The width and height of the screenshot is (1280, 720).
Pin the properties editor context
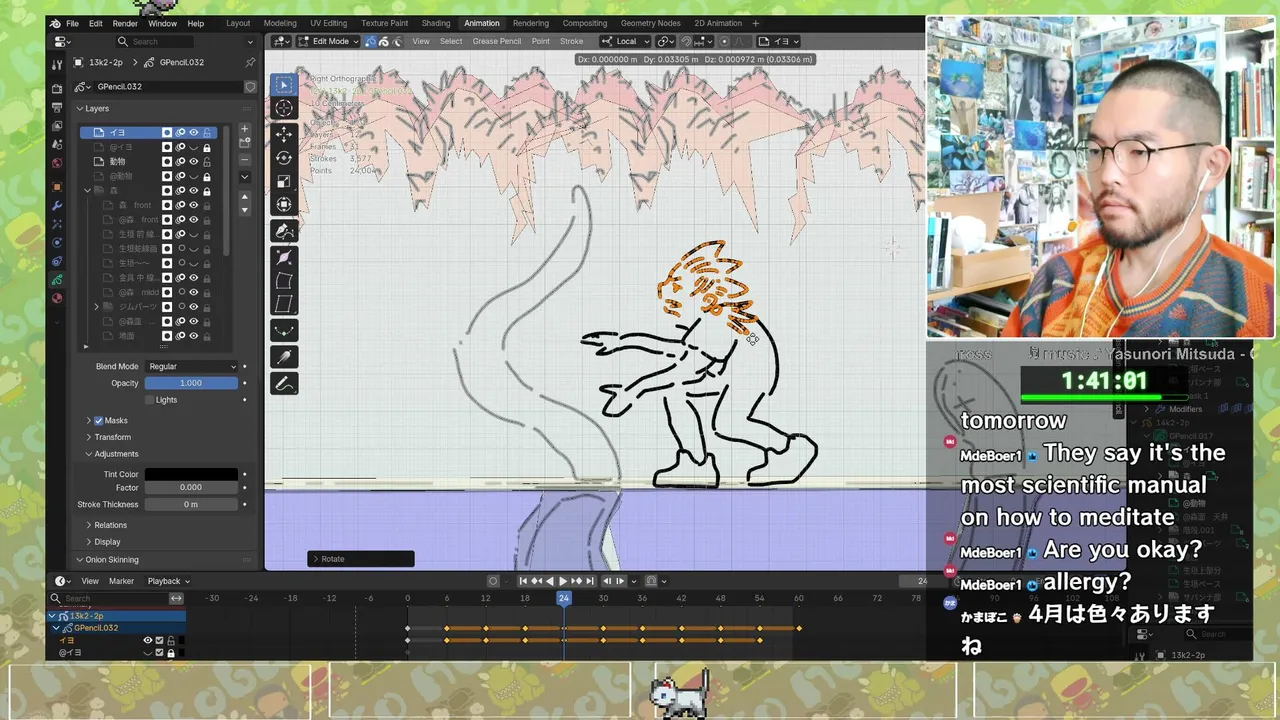pyautogui.click(x=250, y=62)
